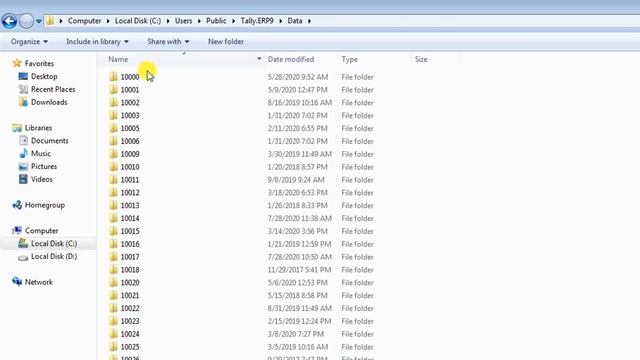
Task: Click folder name 10018
Action: (130, 270)
